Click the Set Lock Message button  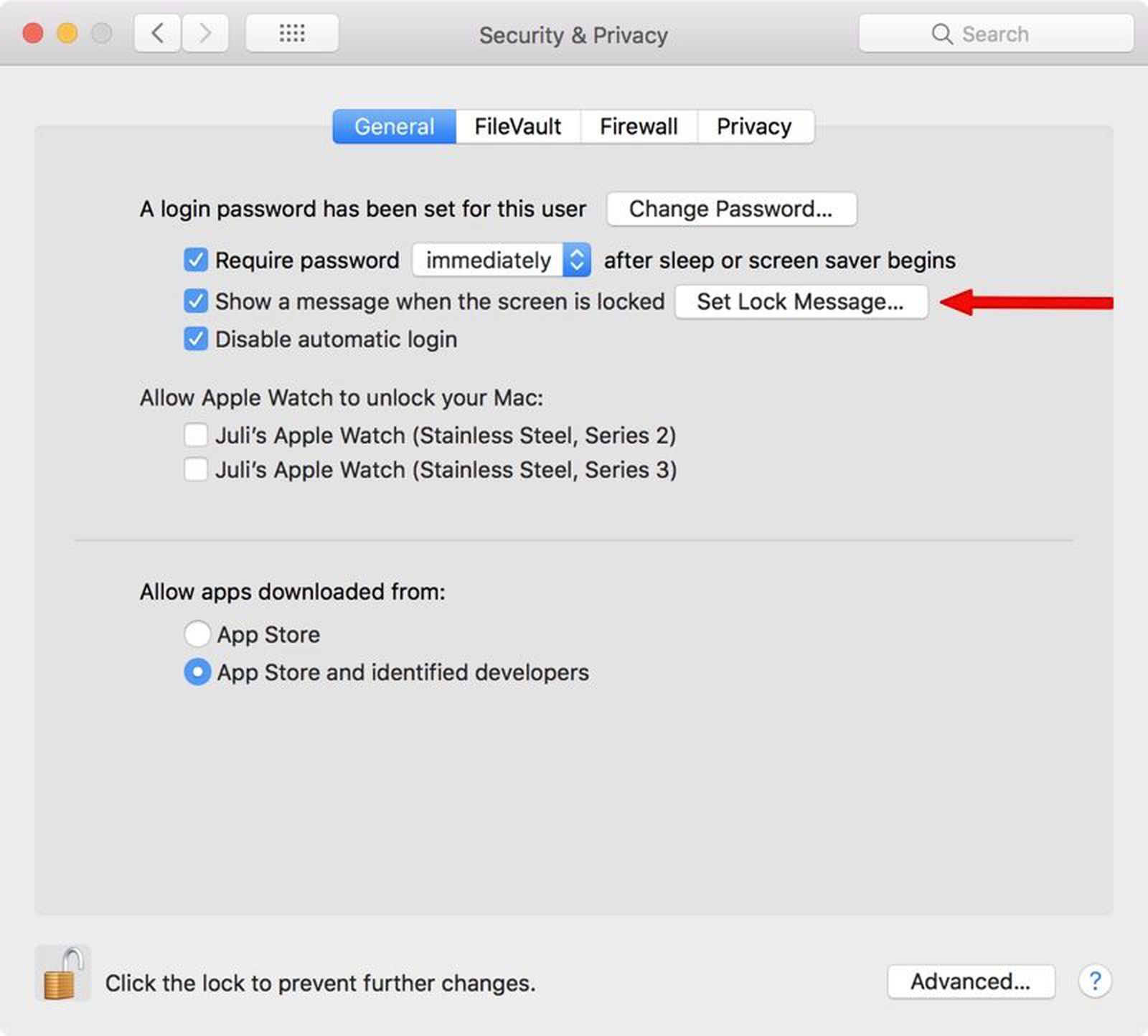[x=801, y=301]
